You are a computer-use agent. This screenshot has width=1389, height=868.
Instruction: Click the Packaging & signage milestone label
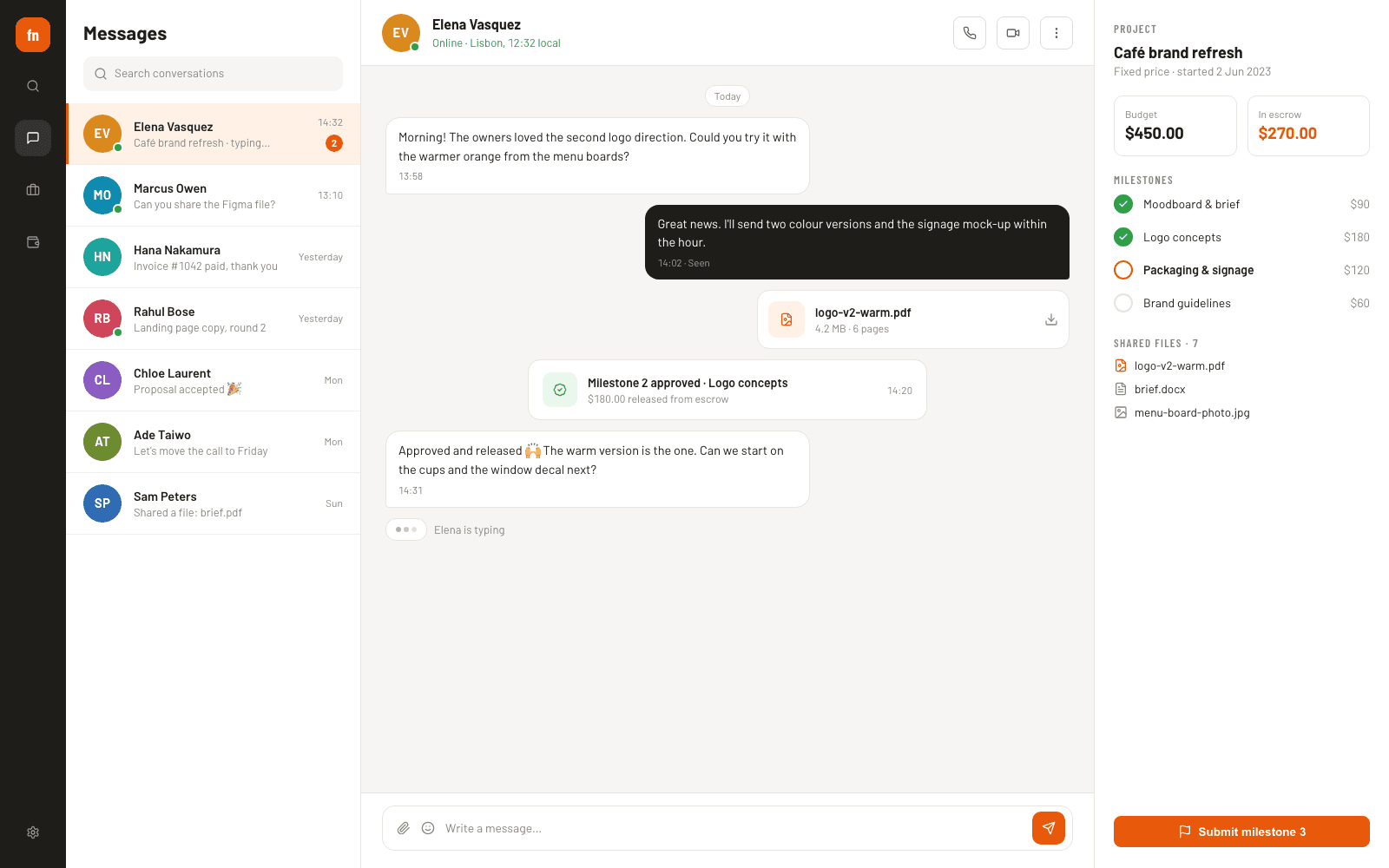(x=1198, y=270)
